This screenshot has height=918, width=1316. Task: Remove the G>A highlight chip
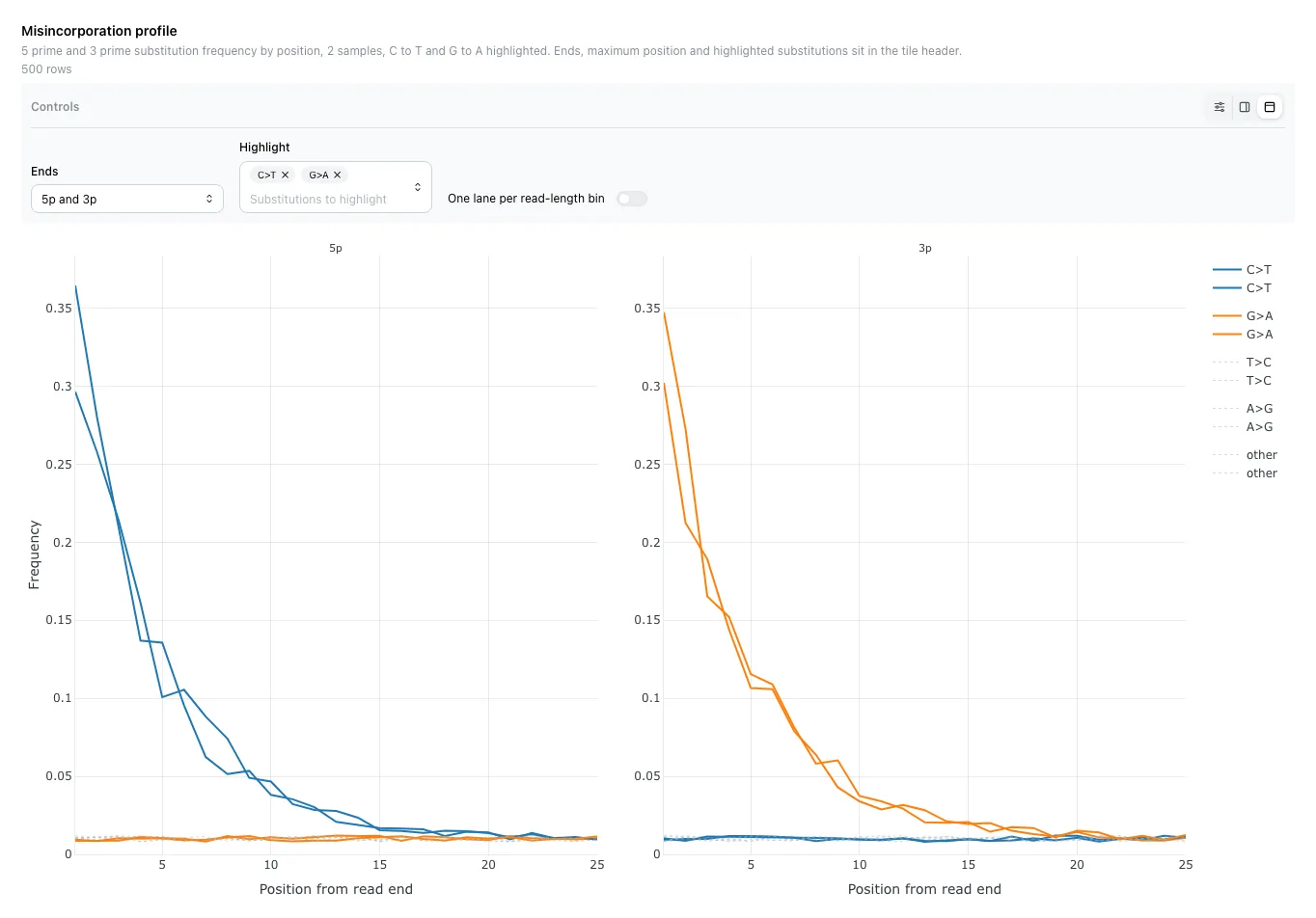pos(338,175)
